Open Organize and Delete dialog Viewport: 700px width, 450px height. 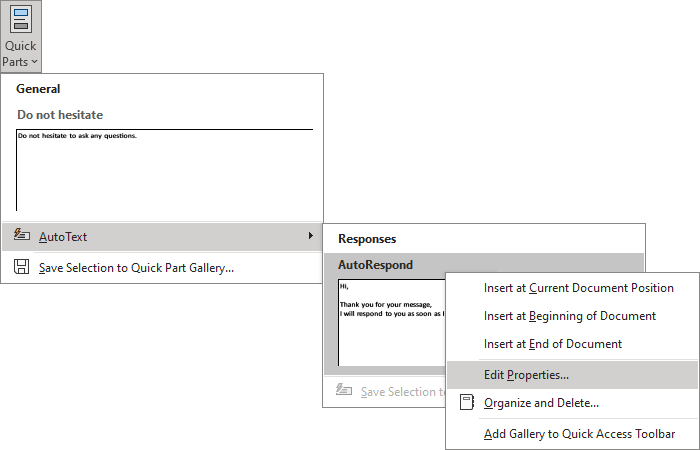coord(572,403)
